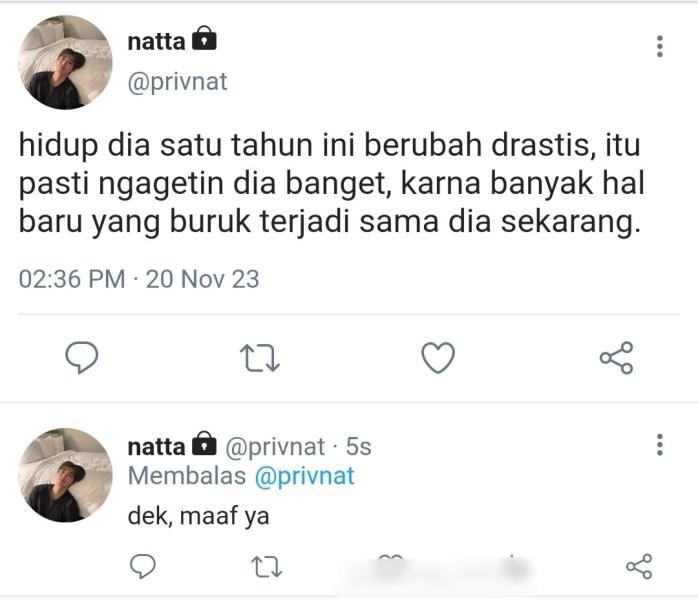Open the three-dot menu on the main tweet
This screenshot has width=698, height=600.
pyautogui.click(x=659, y=46)
